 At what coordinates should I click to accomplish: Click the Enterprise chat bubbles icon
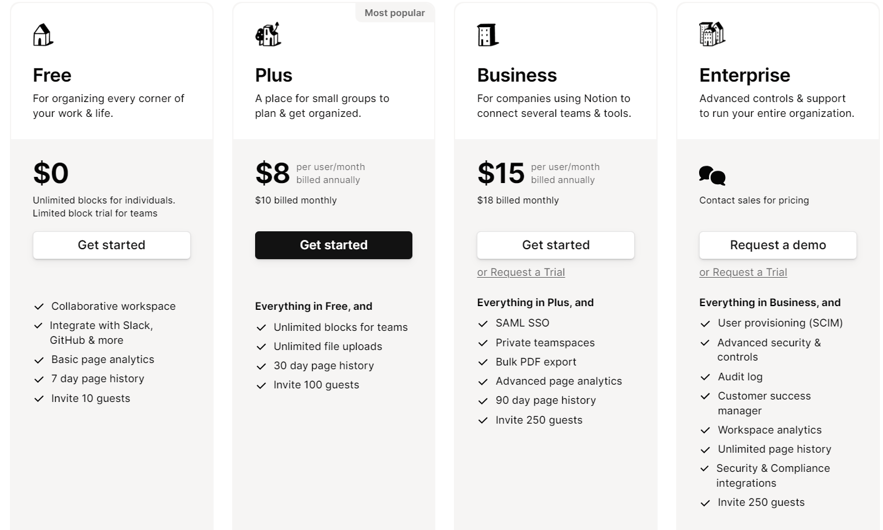[x=712, y=176]
